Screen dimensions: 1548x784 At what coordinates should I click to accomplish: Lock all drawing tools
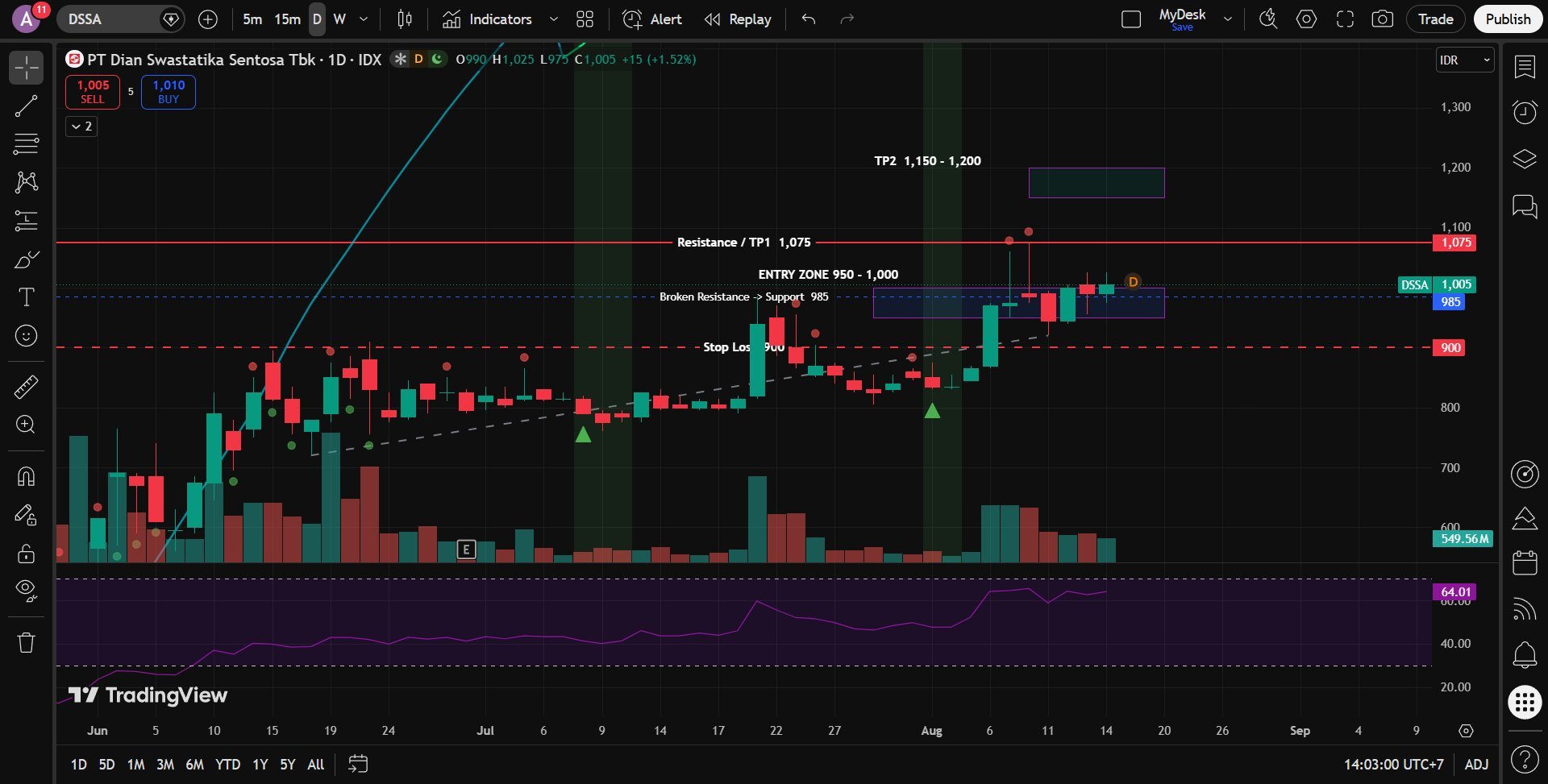coord(26,554)
